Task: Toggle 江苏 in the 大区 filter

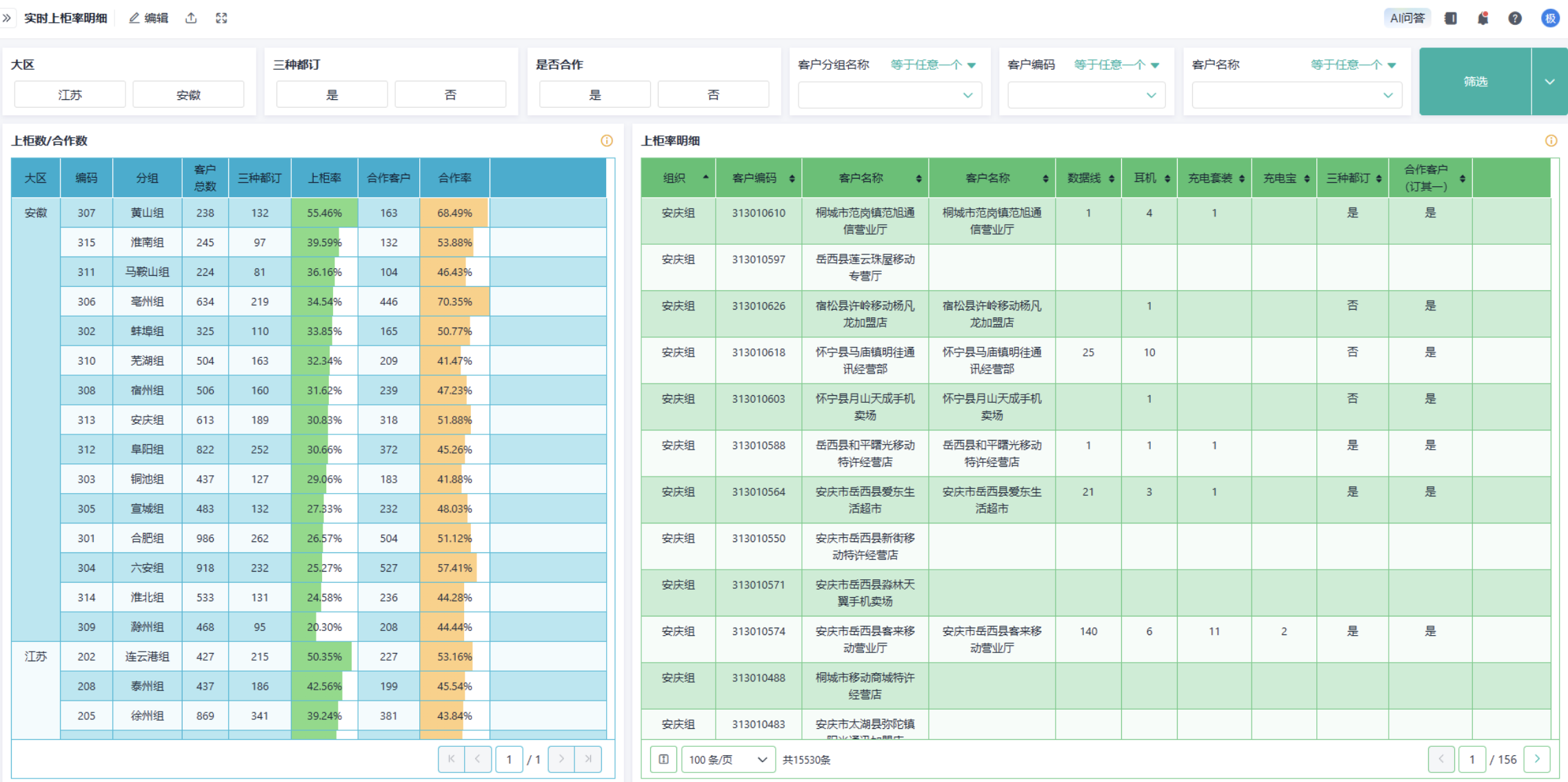Action: pos(70,94)
